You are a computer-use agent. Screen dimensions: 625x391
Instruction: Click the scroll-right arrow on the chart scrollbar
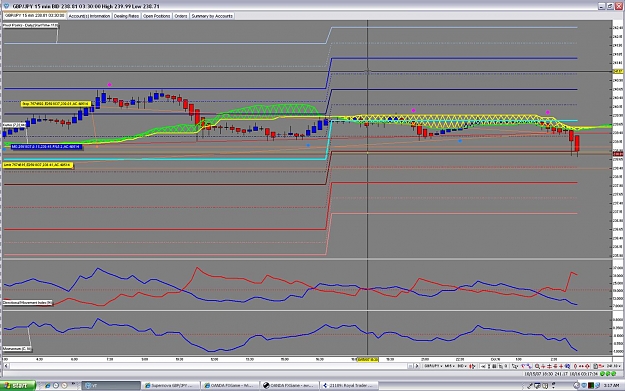[417, 366]
